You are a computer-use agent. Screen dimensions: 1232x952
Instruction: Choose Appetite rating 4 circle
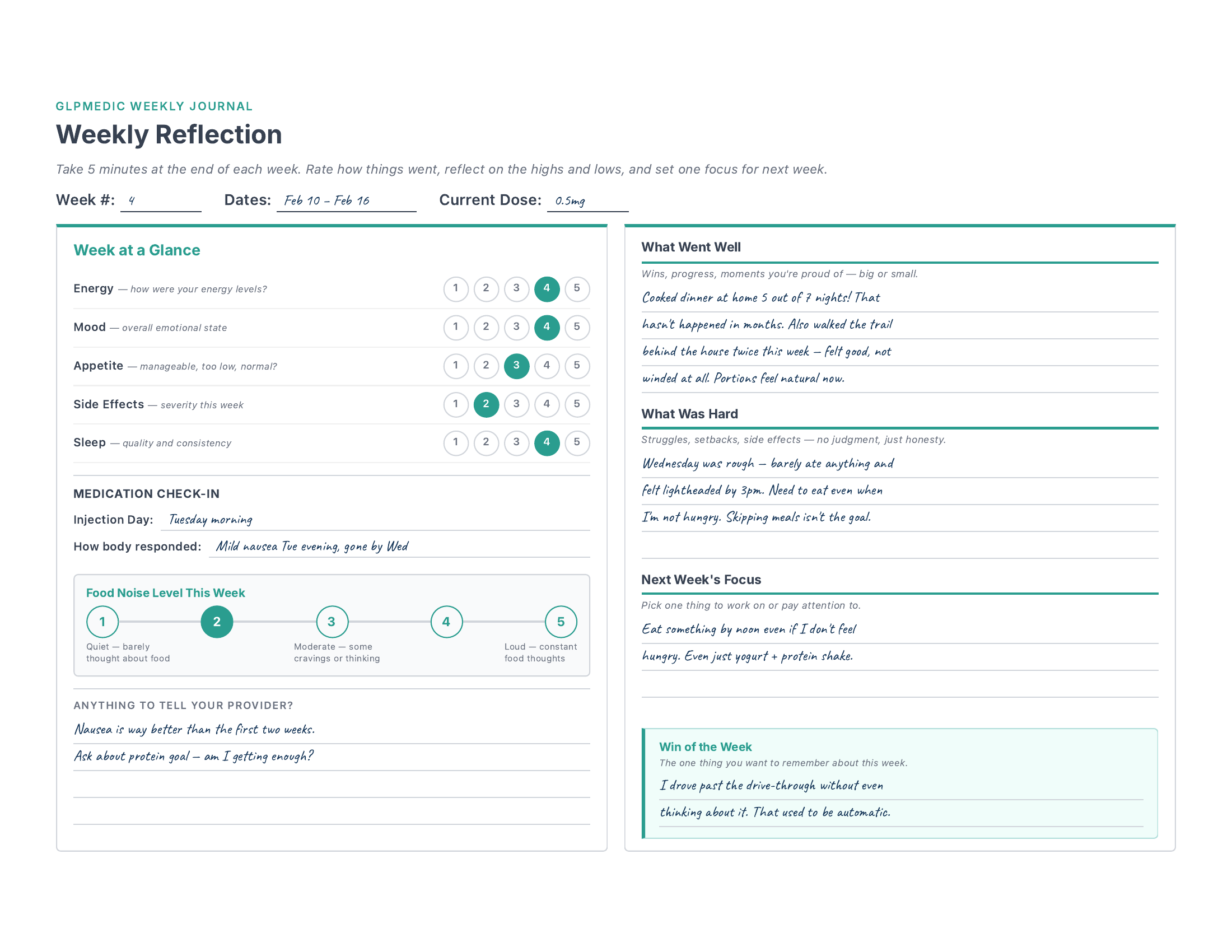(x=546, y=366)
